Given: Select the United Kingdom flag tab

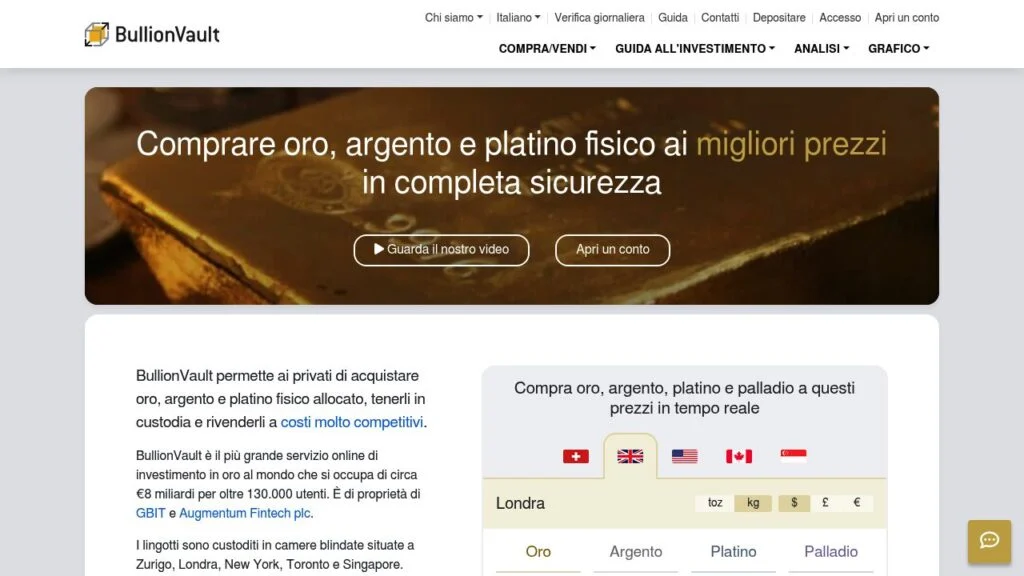Looking at the screenshot, I should point(630,456).
